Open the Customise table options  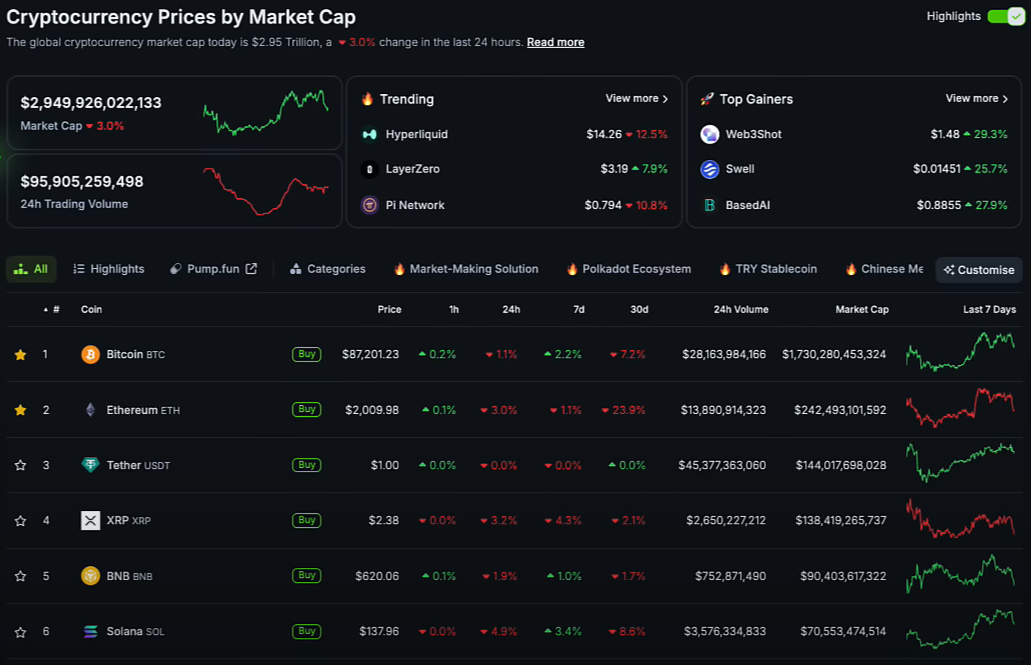pyautogui.click(x=979, y=270)
